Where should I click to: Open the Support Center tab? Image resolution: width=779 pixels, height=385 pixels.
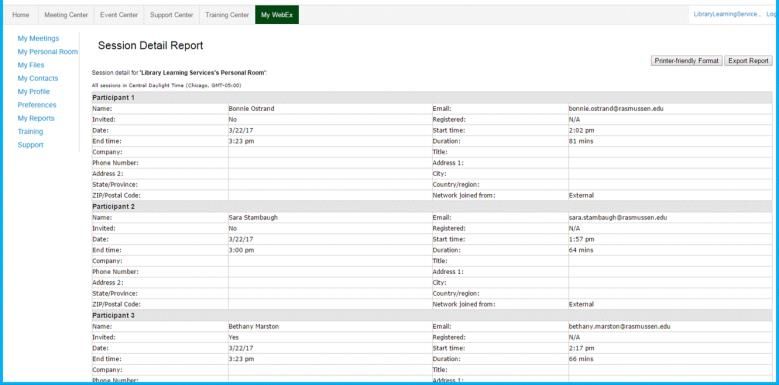(x=171, y=15)
